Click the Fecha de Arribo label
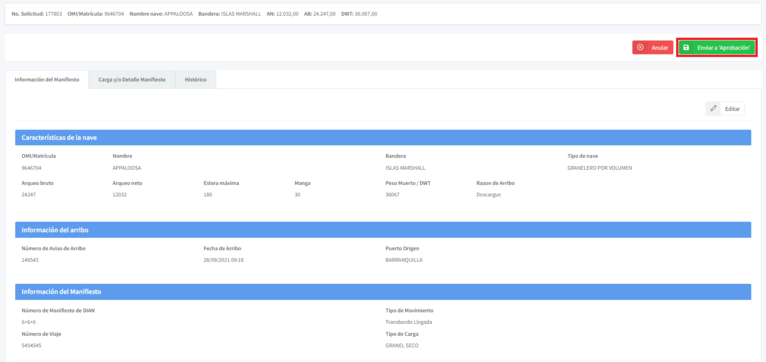The image size is (766, 362). [222, 248]
